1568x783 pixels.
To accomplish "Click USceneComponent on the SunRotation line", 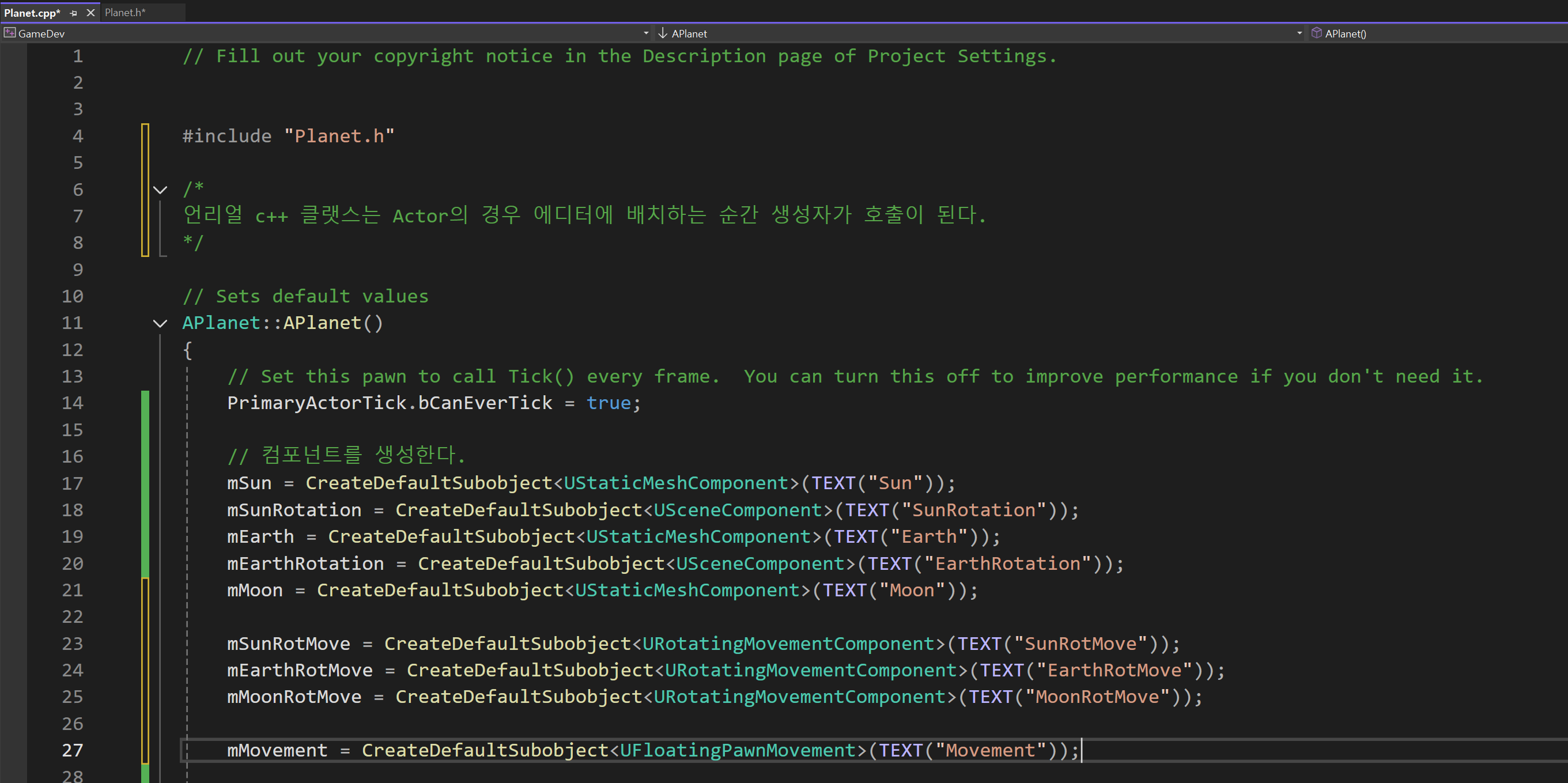I will [738, 510].
